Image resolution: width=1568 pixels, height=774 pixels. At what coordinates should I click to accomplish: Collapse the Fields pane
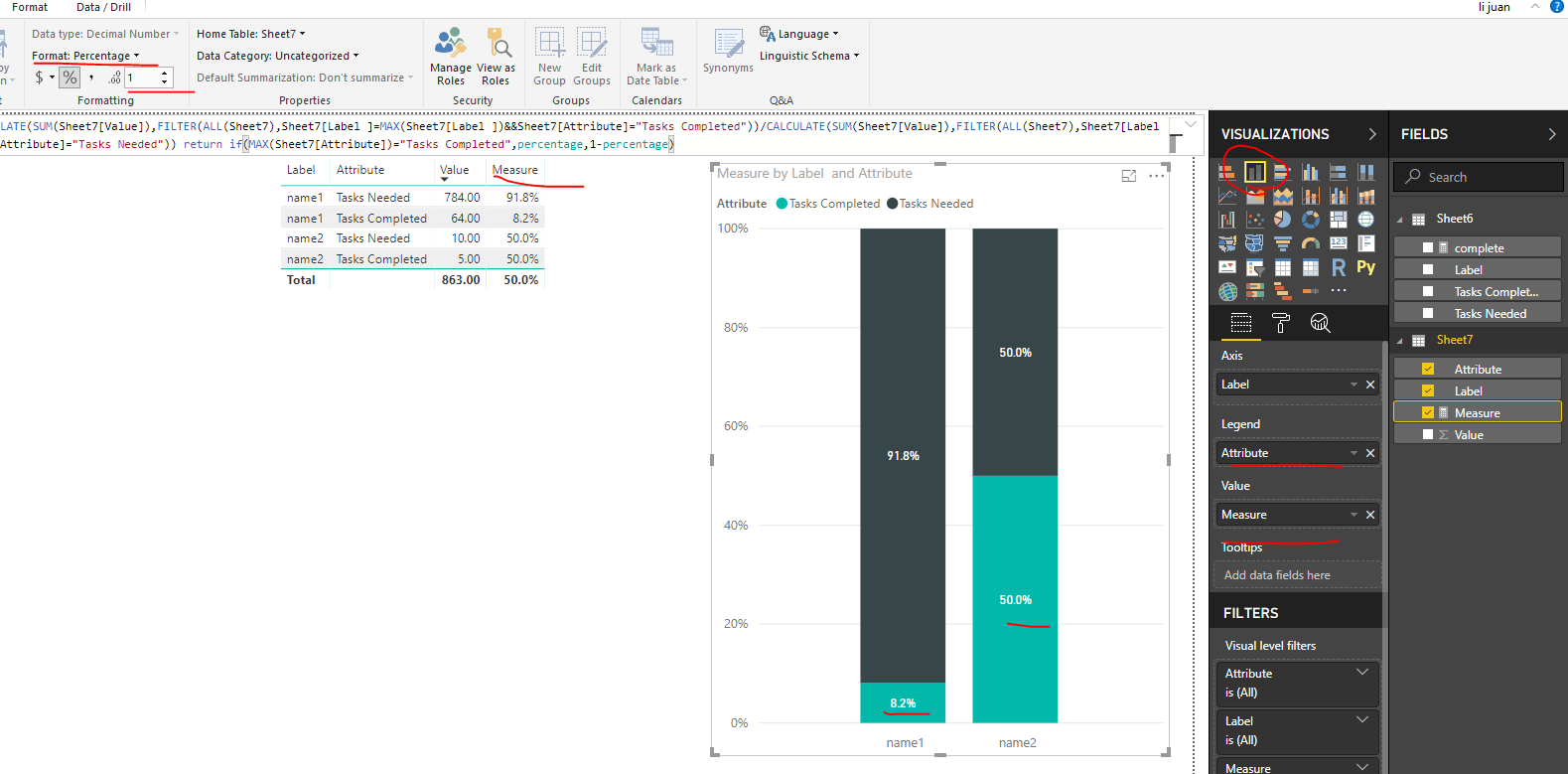[1552, 134]
